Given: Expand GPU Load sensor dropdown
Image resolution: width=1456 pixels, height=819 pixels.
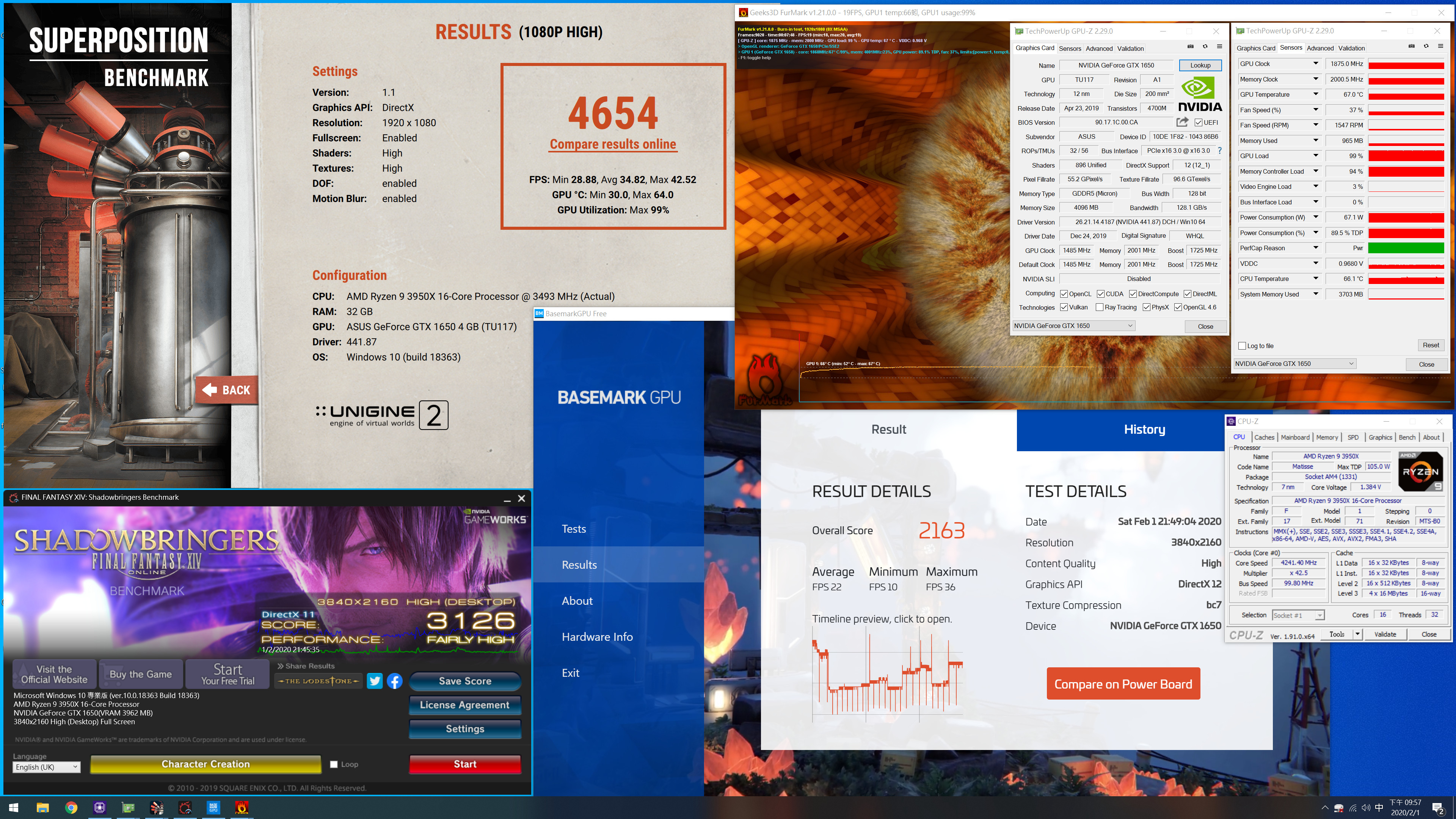Looking at the screenshot, I should coord(1315,156).
